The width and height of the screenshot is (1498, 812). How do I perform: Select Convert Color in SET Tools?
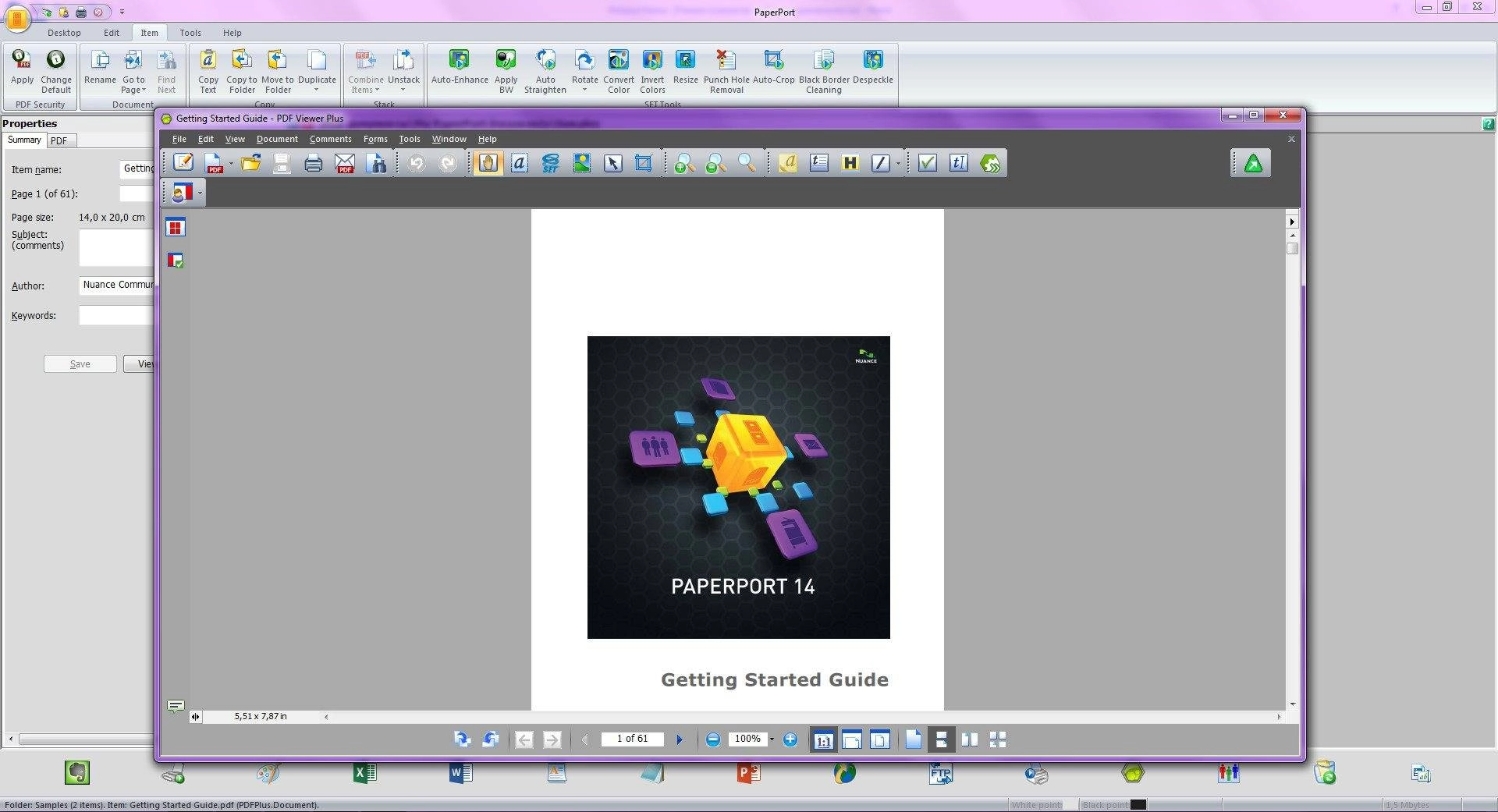point(619,71)
